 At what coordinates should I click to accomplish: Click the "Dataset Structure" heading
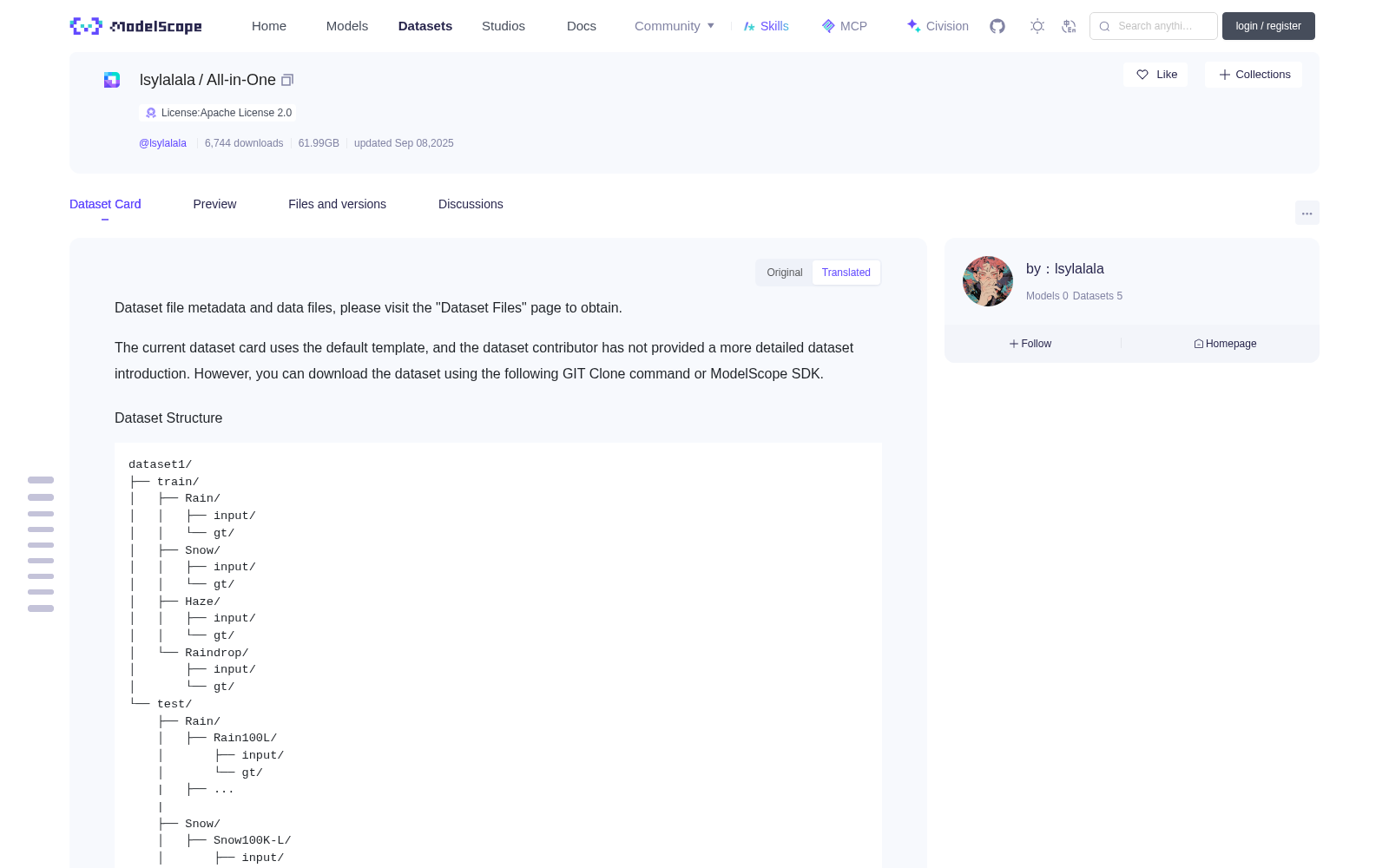168,418
